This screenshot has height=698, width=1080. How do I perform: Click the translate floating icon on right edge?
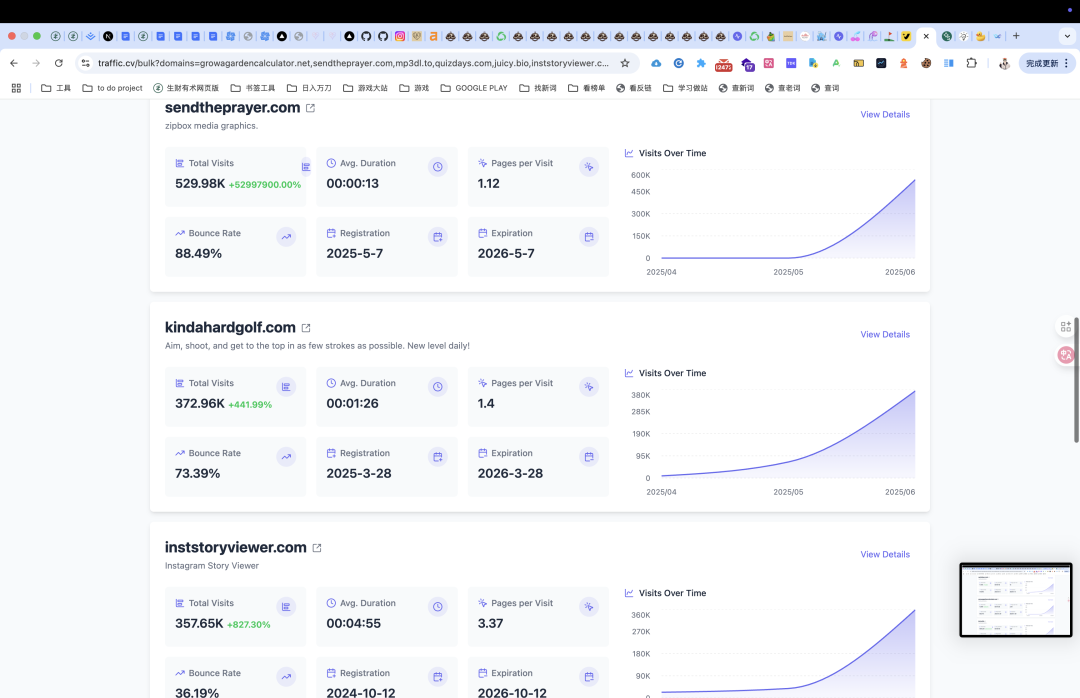point(1066,355)
